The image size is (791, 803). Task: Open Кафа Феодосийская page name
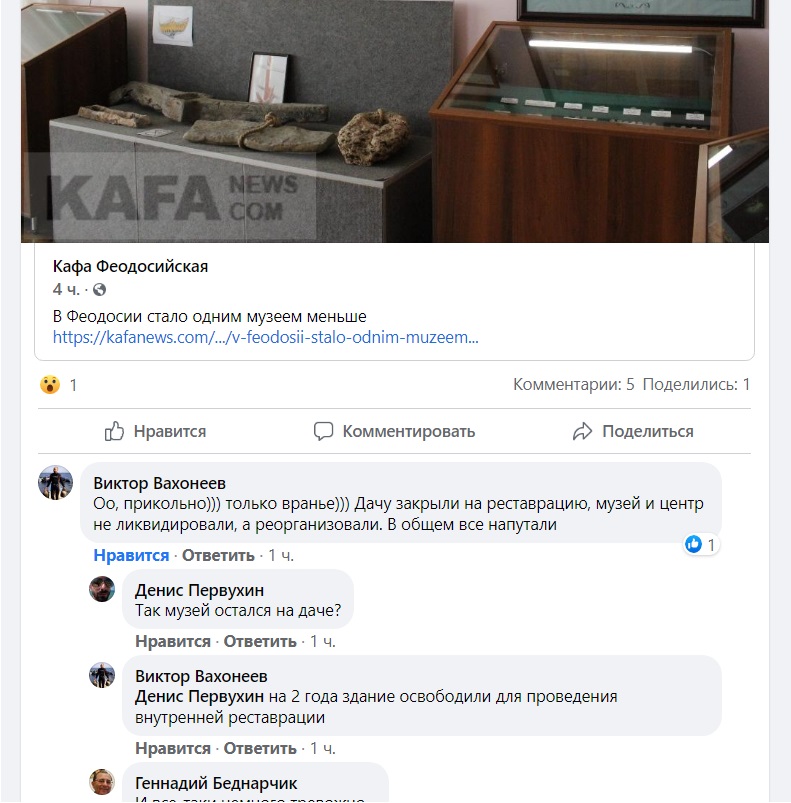[130, 266]
